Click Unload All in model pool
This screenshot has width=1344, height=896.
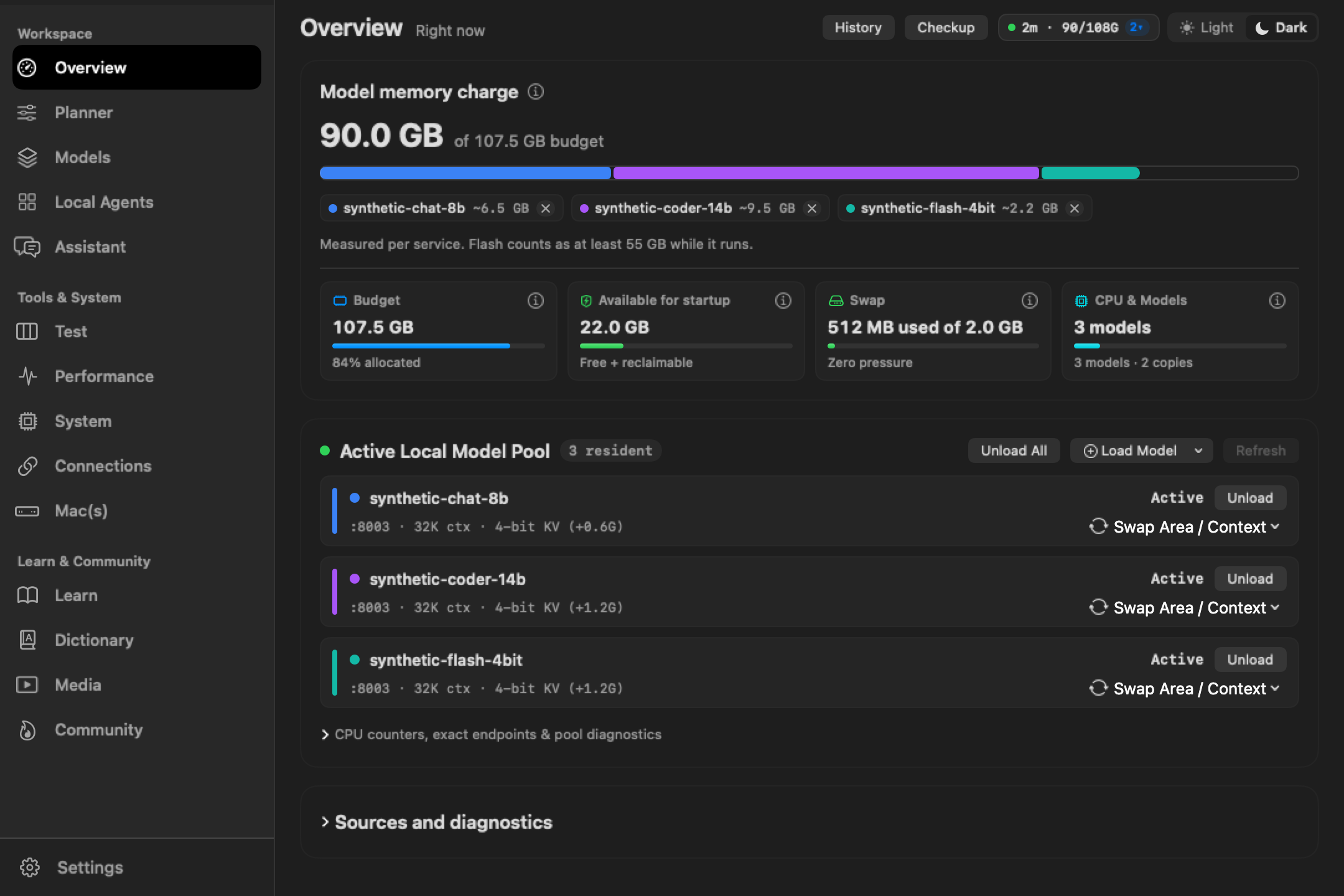(1014, 450)
